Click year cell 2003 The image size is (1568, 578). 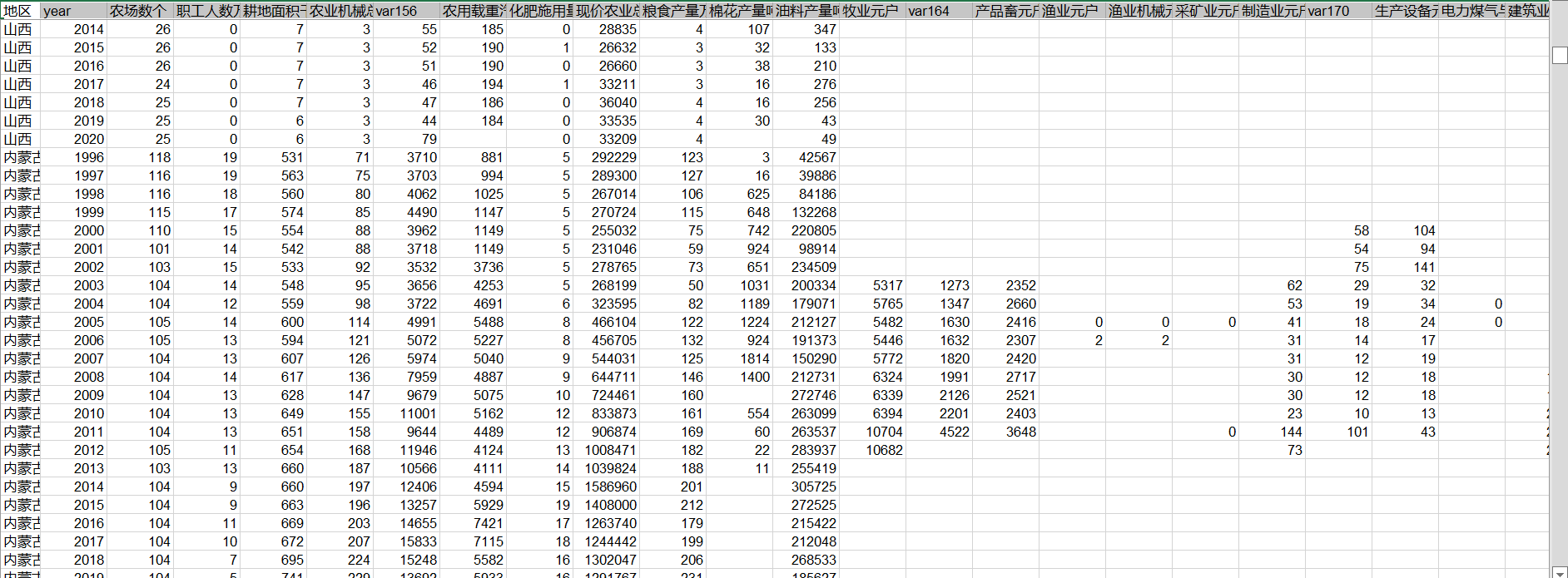pyautogui.click(x=74, y=285)
